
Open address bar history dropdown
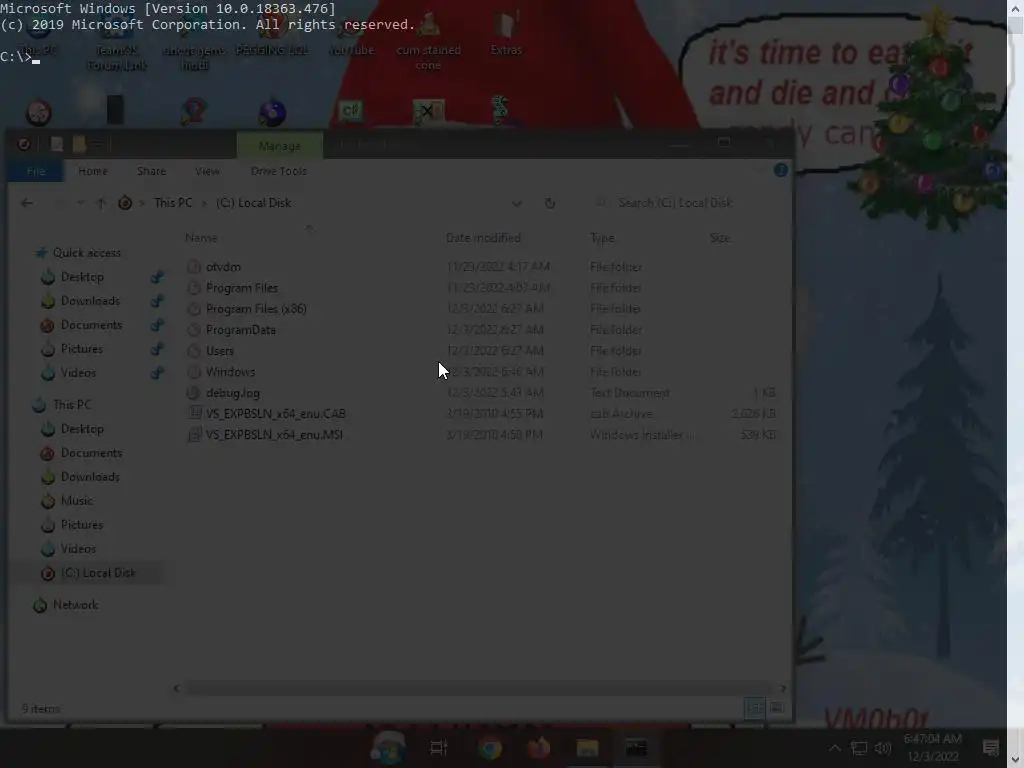517,203
